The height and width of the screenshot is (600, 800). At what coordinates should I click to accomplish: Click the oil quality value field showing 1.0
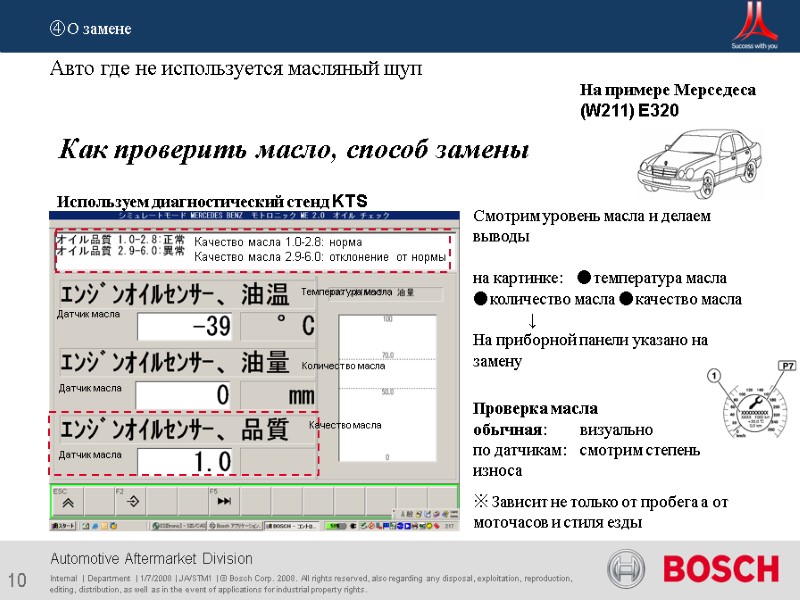tap(185, 461)
